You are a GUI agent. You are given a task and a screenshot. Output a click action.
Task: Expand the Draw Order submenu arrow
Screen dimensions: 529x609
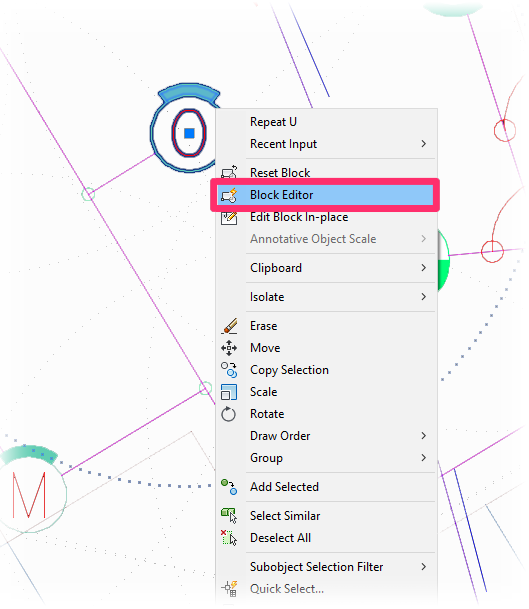point(424,436)
